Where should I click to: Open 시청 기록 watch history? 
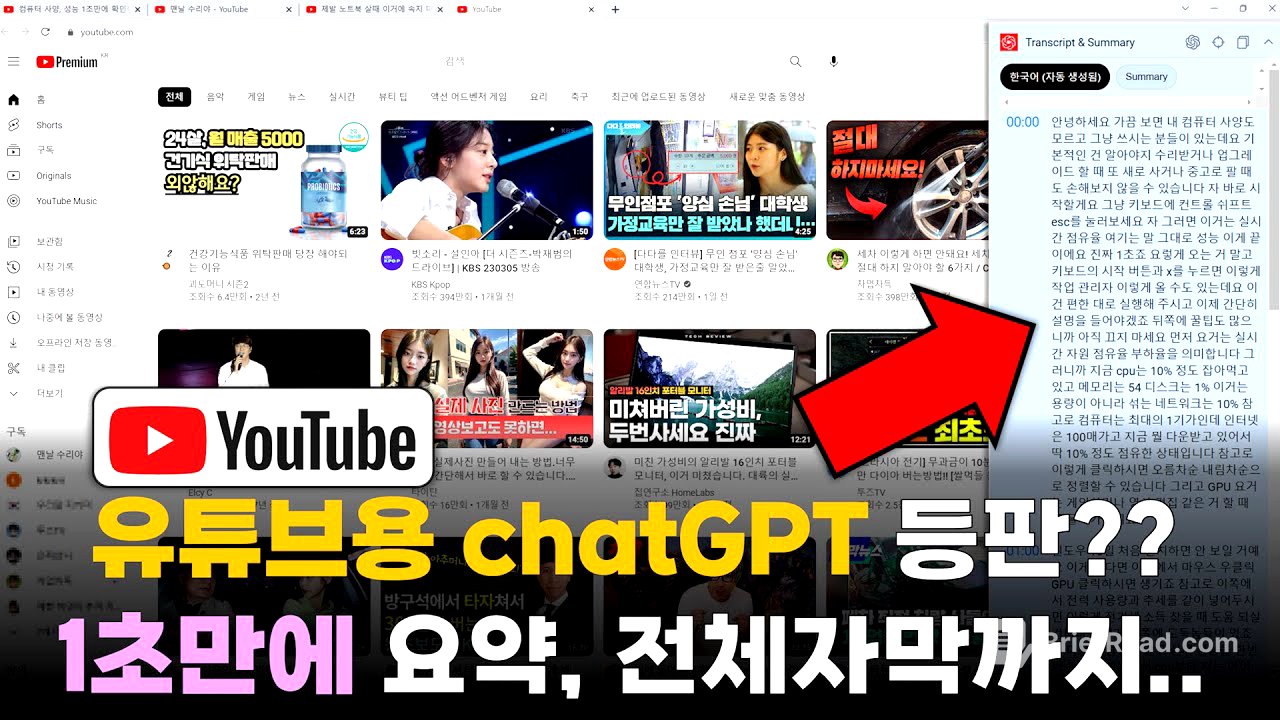pos(50,266)
